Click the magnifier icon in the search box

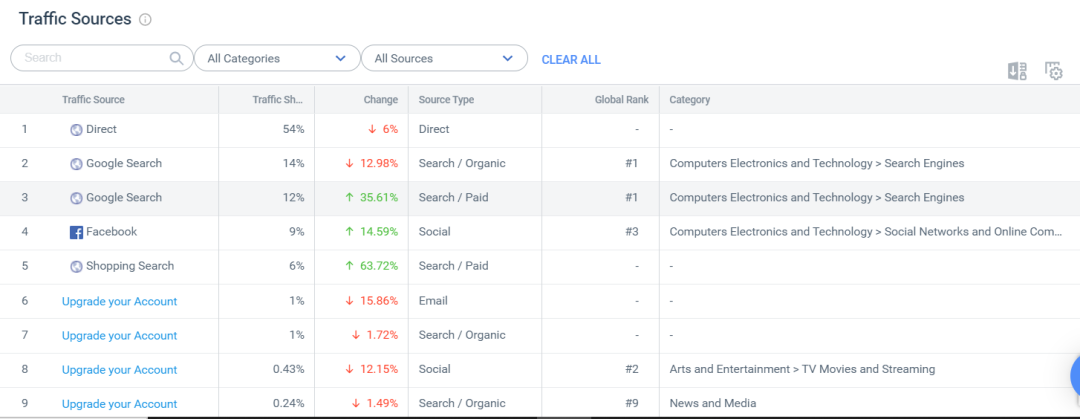(x=177, y=58)
